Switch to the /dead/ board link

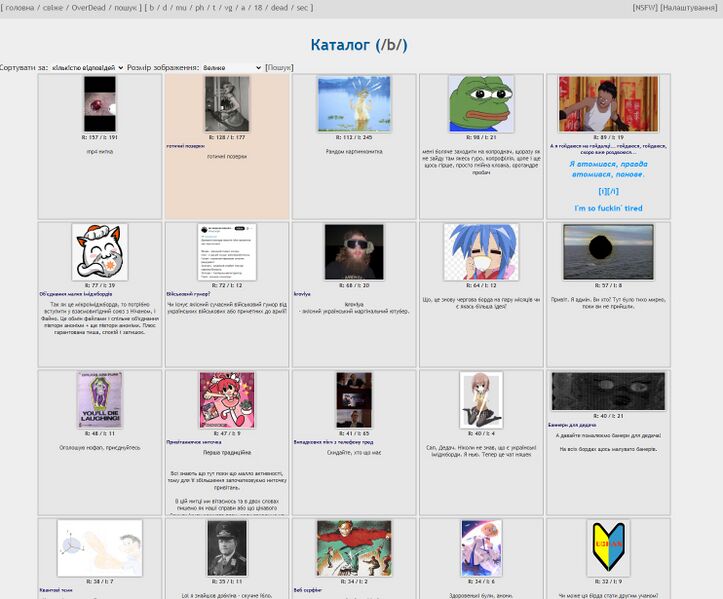click(279, 8)
